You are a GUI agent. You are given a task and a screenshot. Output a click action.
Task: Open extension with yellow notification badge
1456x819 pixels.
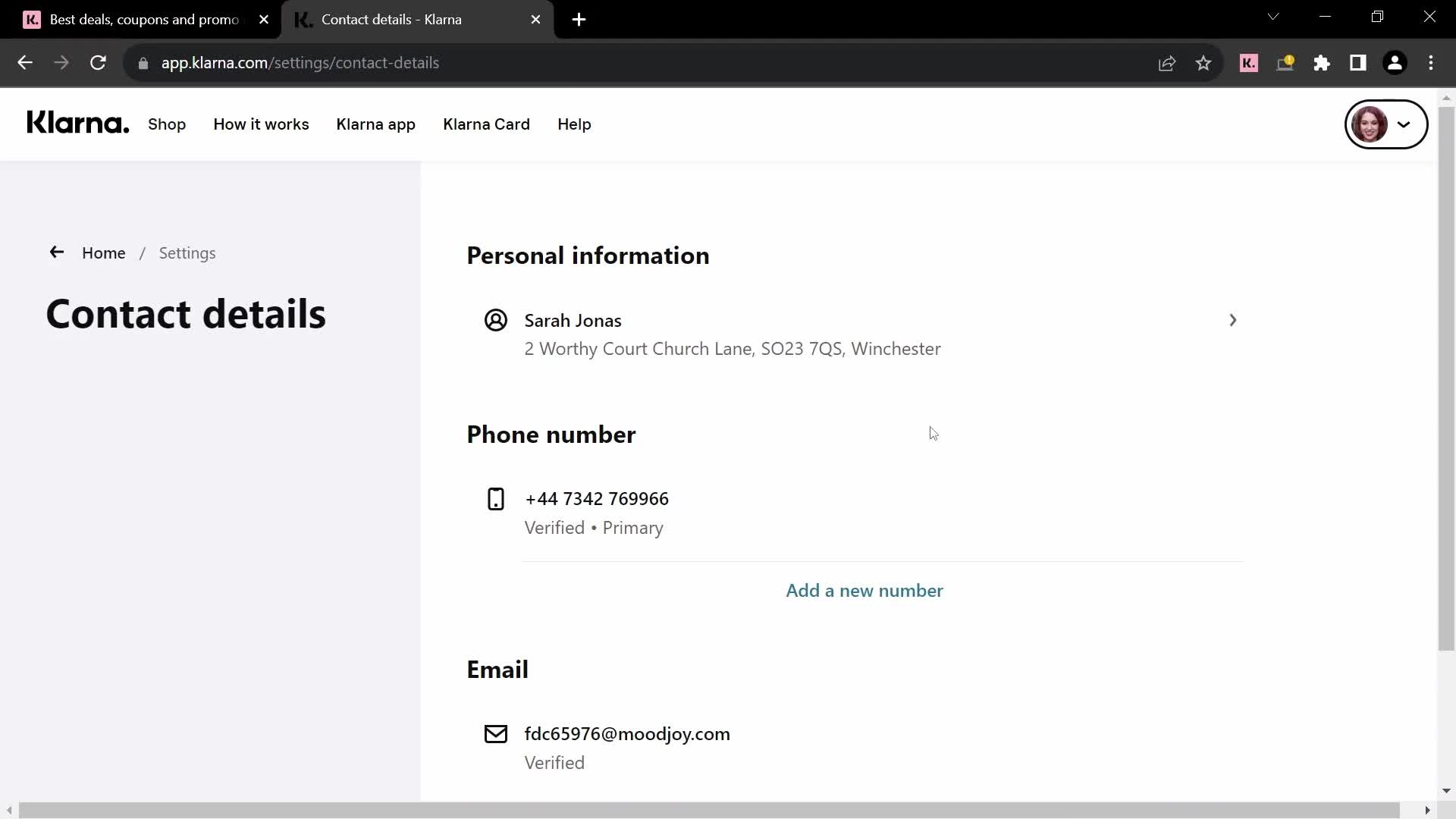[x=1285, y=63]
